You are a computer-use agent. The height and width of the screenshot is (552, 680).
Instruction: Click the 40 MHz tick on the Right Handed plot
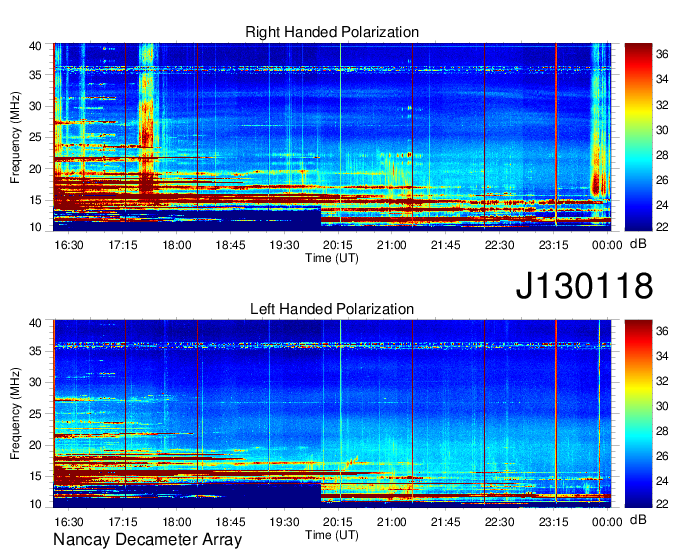35,46
